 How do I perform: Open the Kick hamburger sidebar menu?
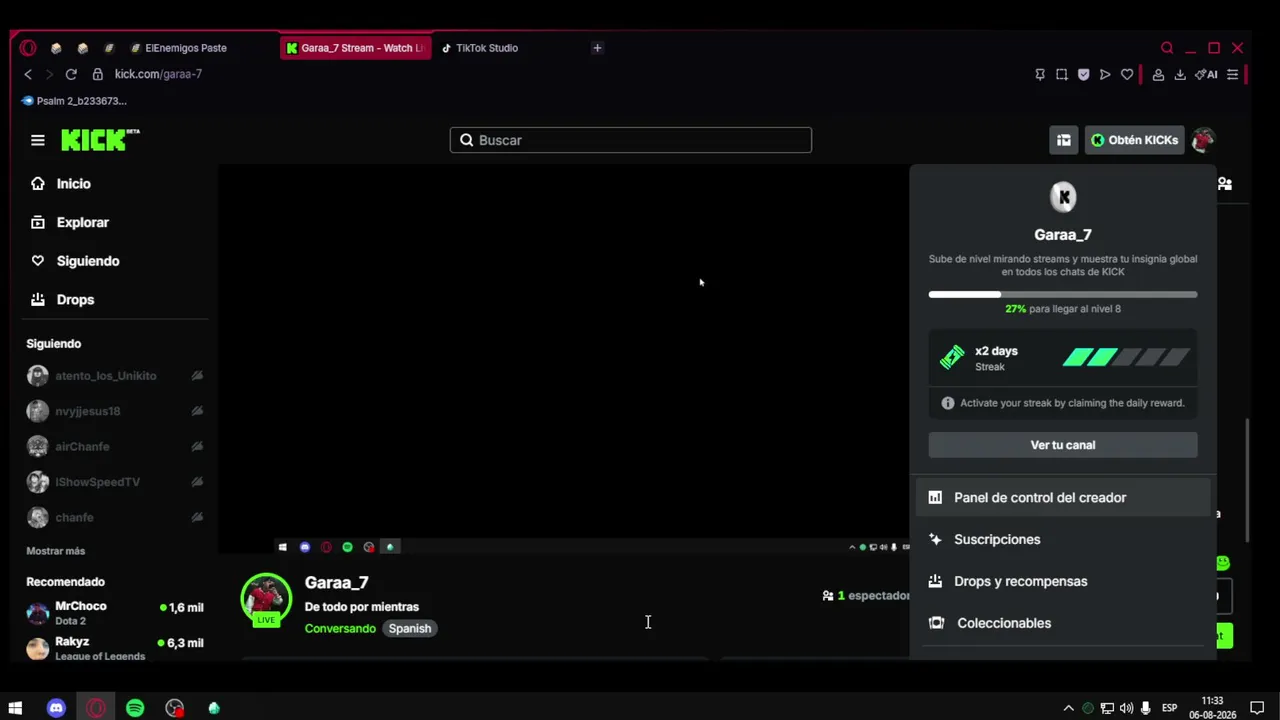tap(38, 140)
